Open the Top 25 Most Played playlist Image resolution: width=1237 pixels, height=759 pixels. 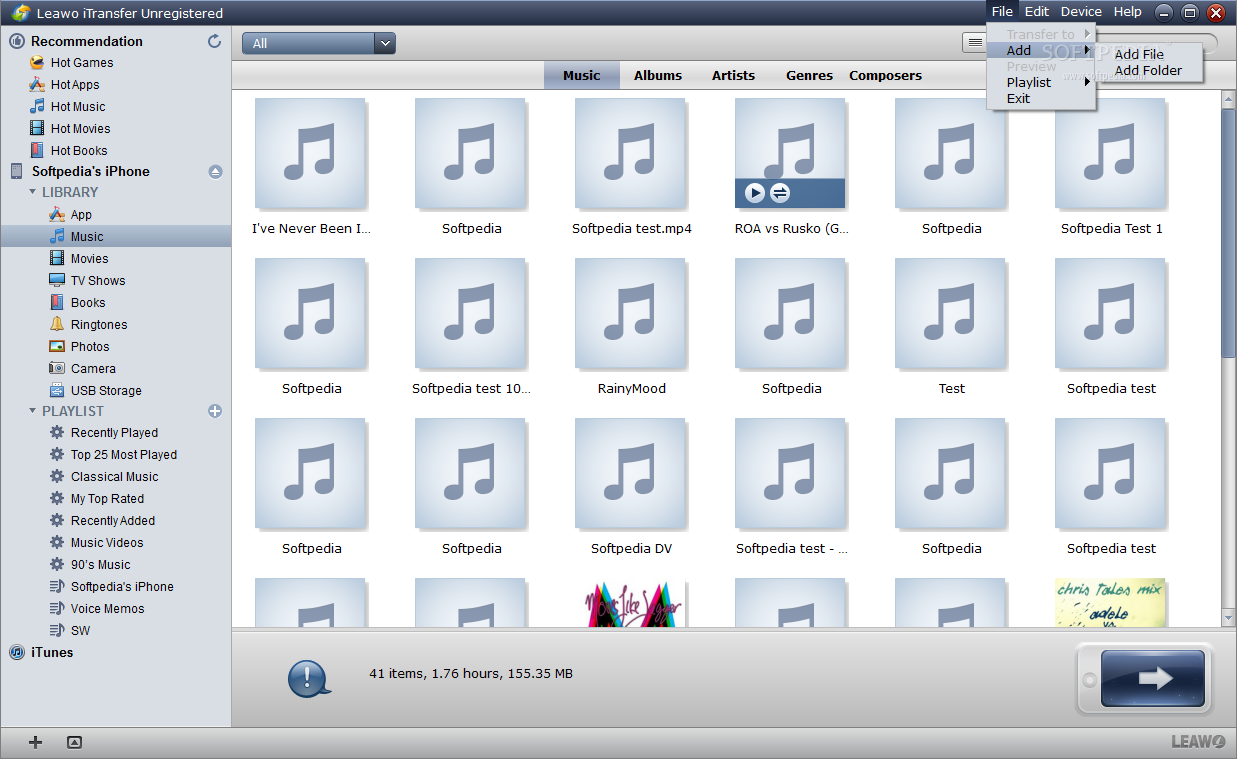pyautogui.click(x=124, y=455)
